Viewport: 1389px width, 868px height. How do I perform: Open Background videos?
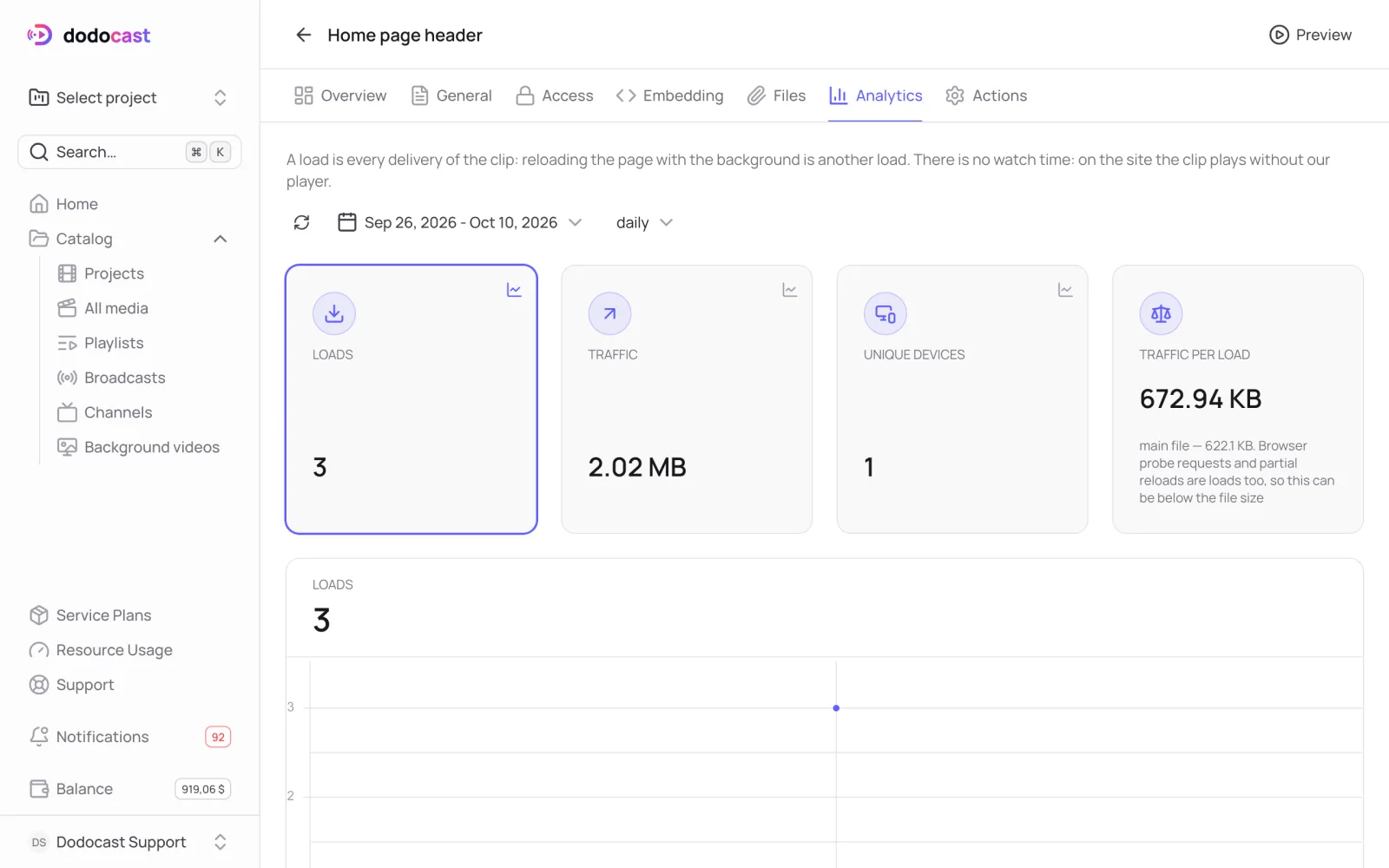coord(144,447)
